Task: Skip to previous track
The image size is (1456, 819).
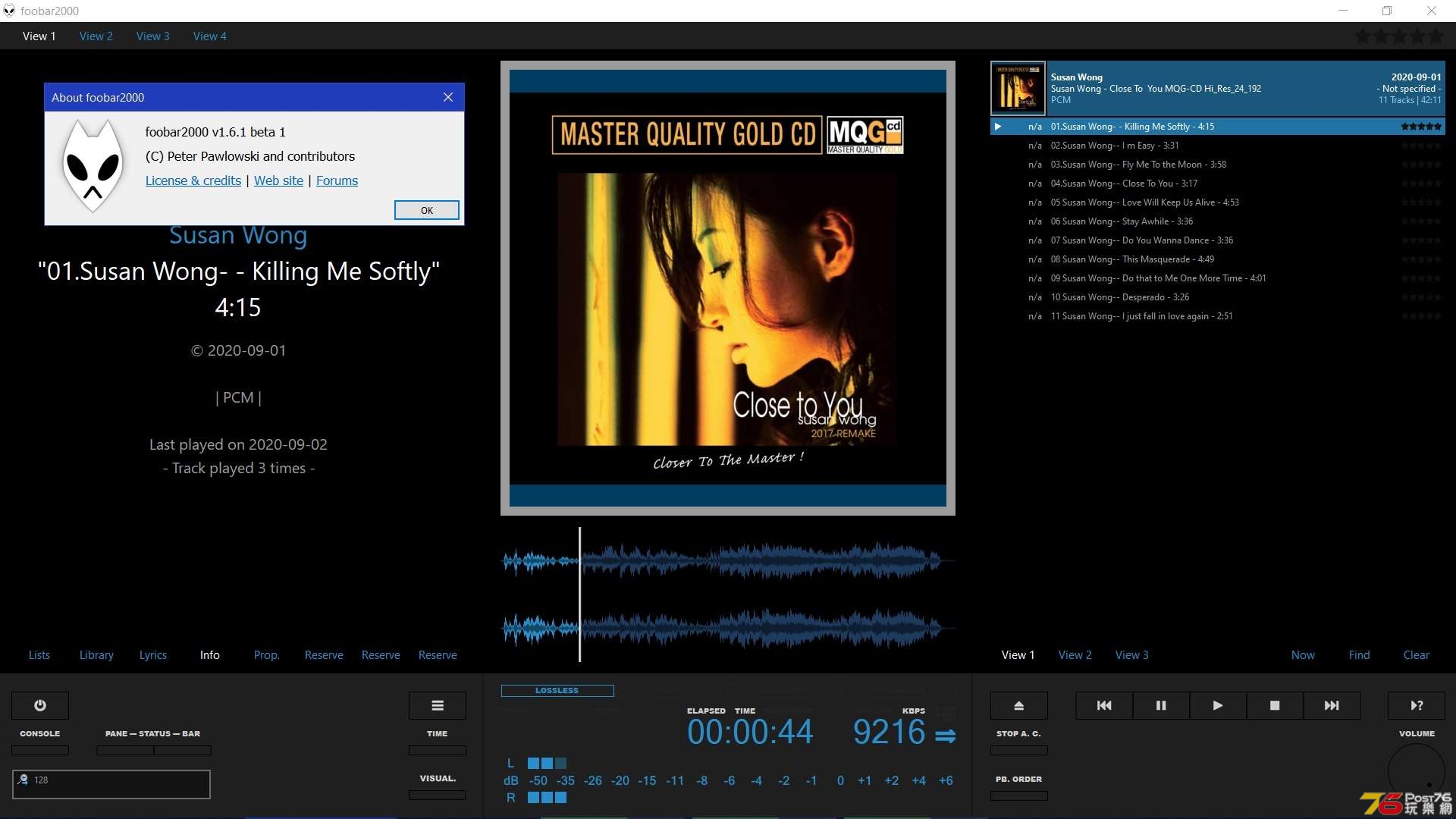Action: pyautogui.click(x=1104, y=705)
